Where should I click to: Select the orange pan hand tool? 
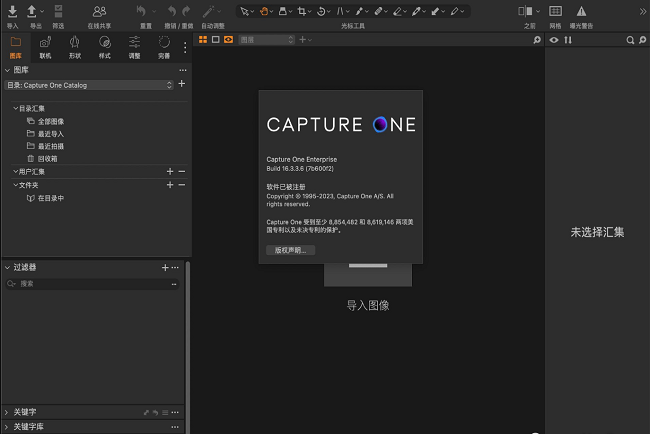coord(264,12)
